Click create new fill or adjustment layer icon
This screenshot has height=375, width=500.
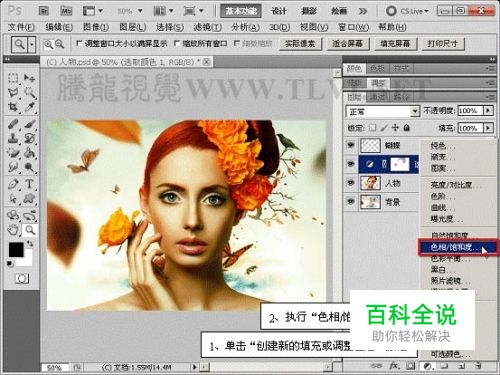point(428,366)
